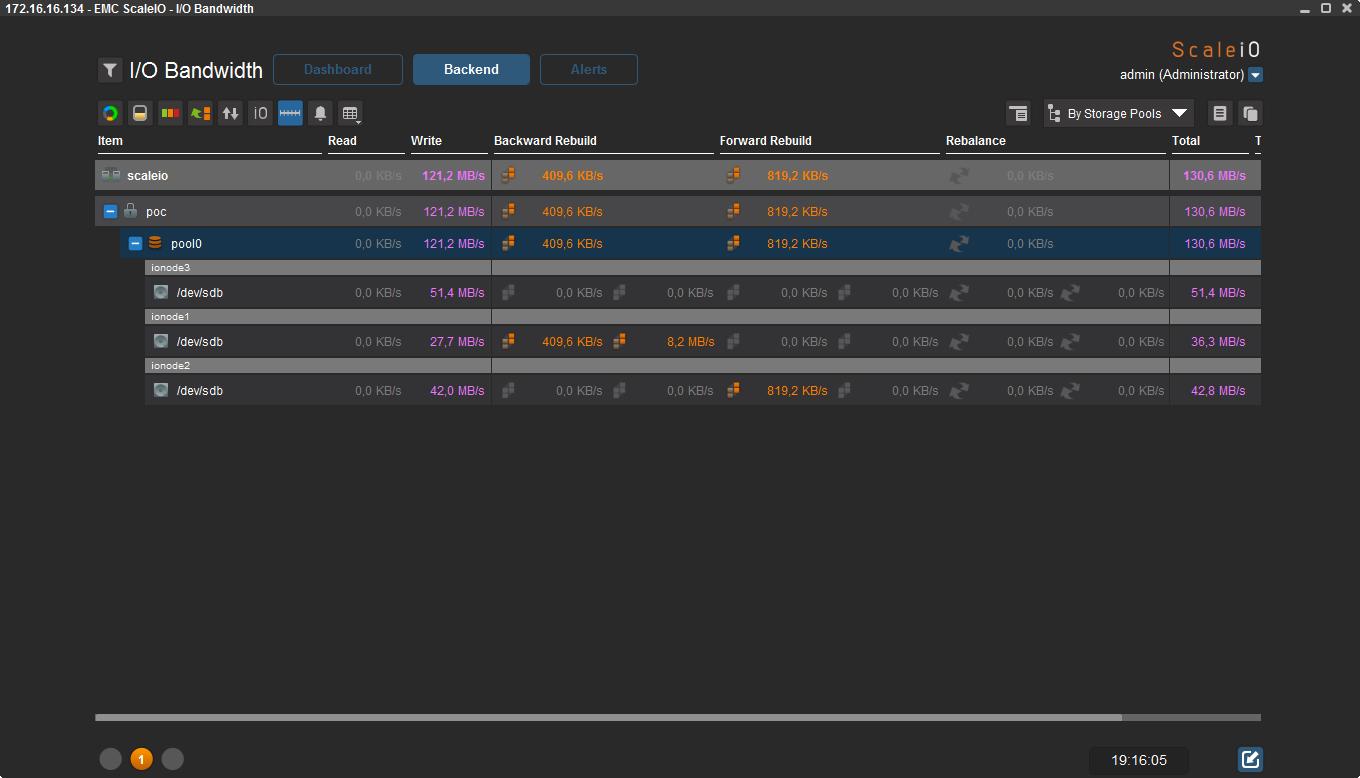Viewport: 1360px width, 778px height.
Task: Switch to the Dashboard tab
Action: [338, 69]
